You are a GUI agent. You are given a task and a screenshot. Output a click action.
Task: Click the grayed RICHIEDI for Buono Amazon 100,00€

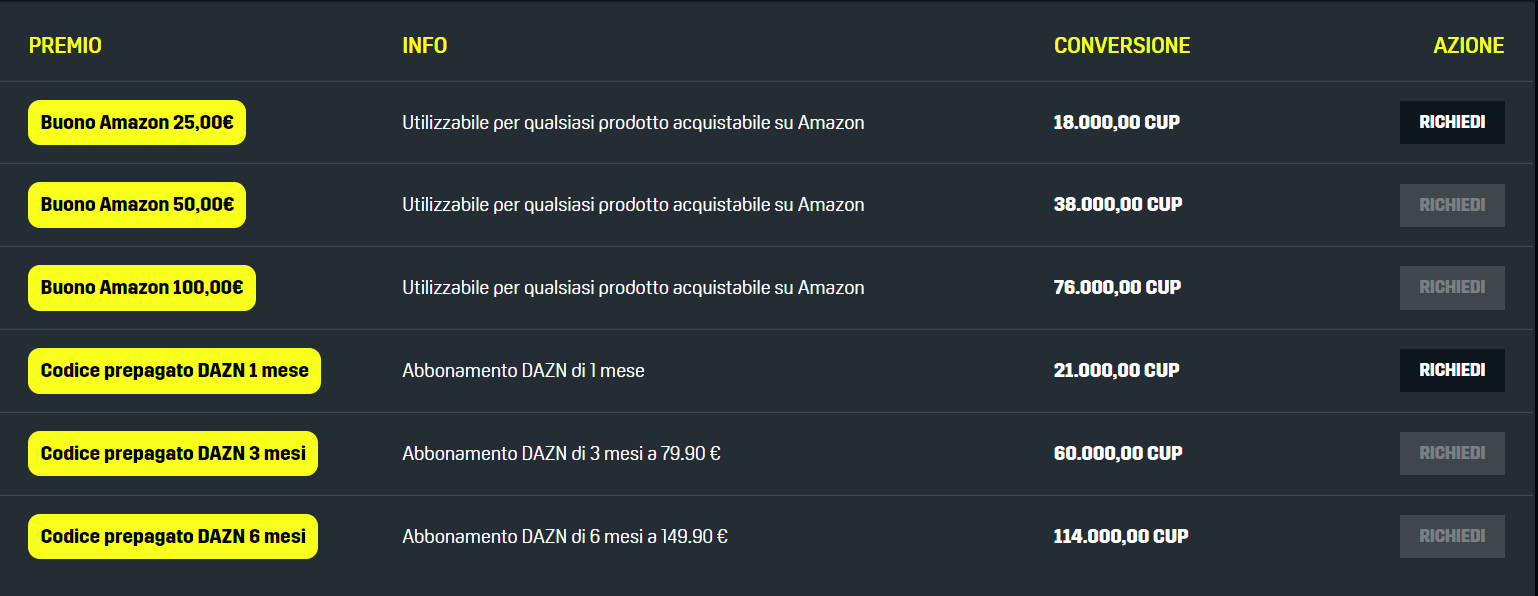pyautogui.click(x=1452, y=287)
